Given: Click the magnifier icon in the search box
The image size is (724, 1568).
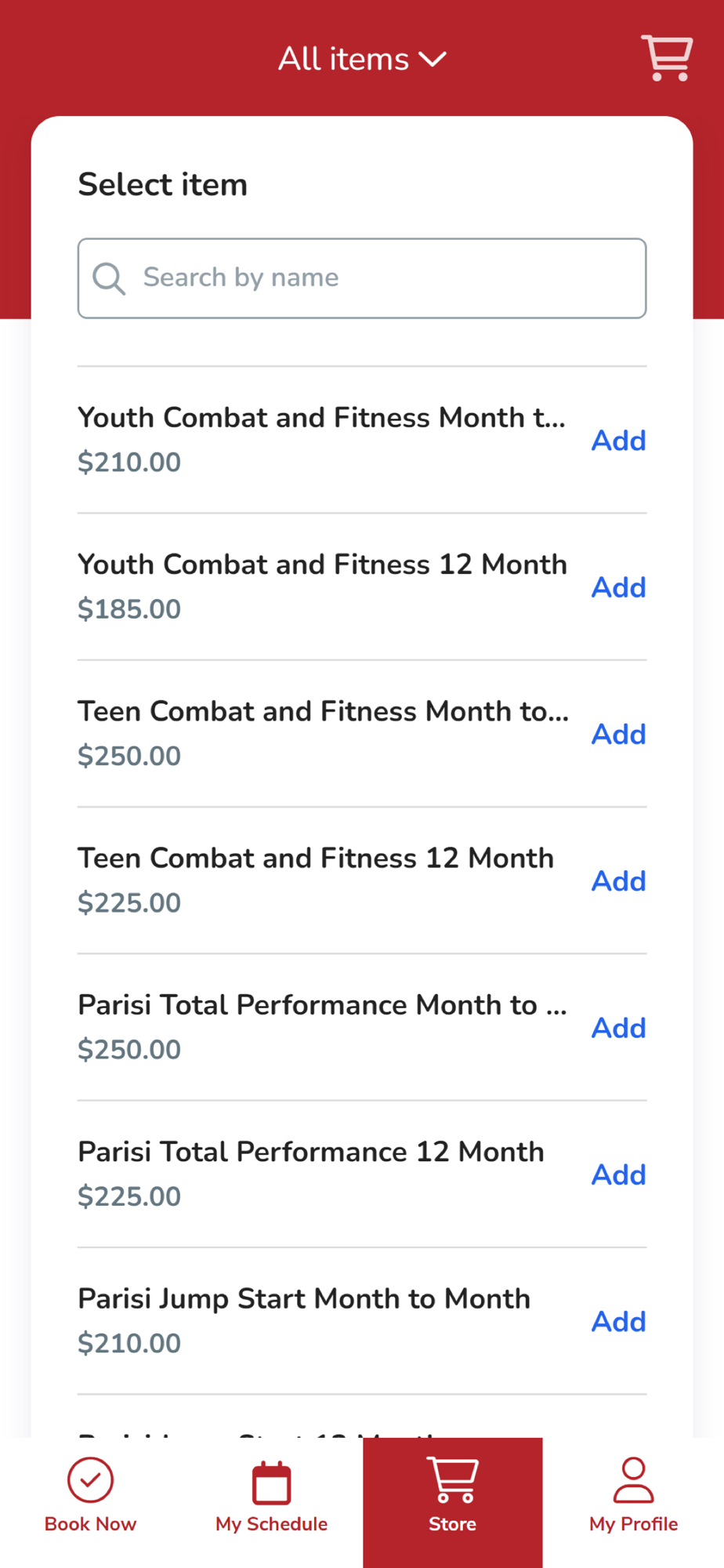Looking at the screenshot, I should pos(109,278).
